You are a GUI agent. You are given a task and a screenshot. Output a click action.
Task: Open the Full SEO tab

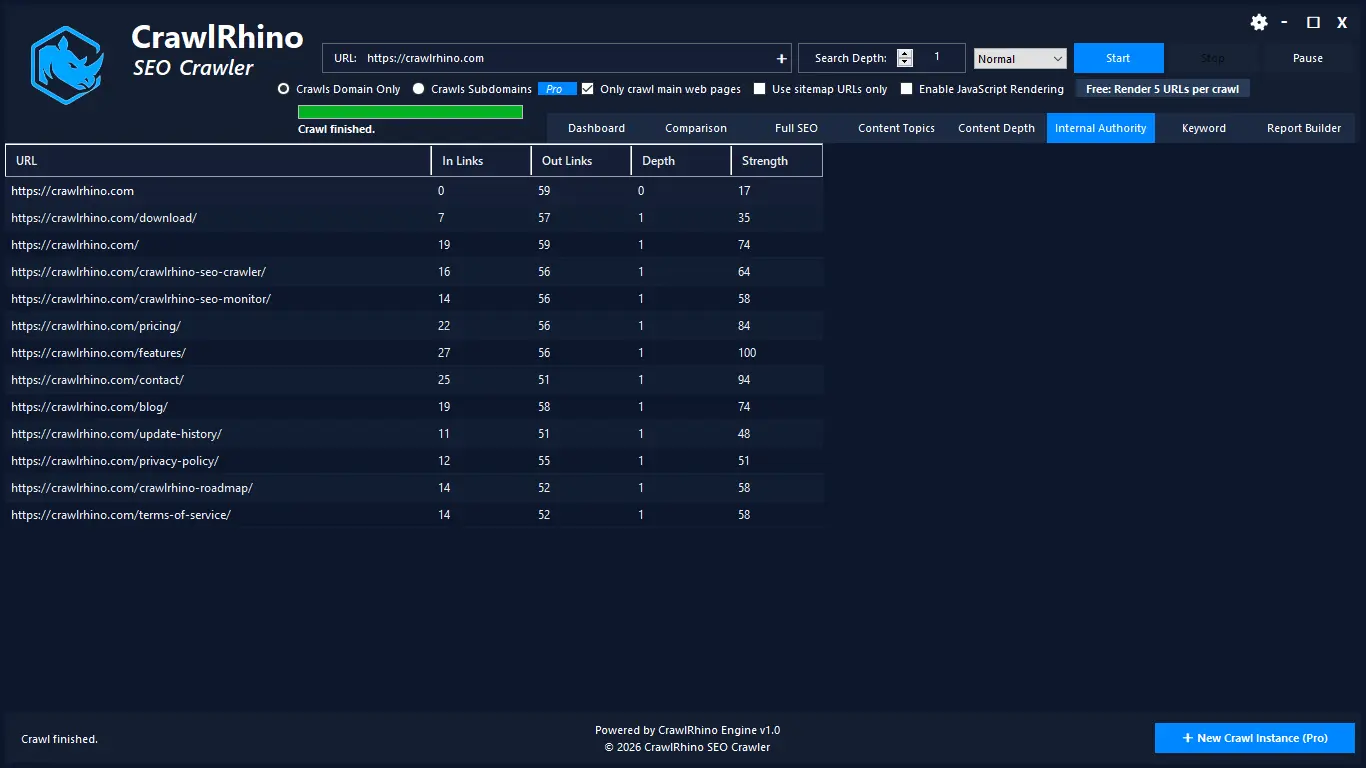(x=796, y=128)
